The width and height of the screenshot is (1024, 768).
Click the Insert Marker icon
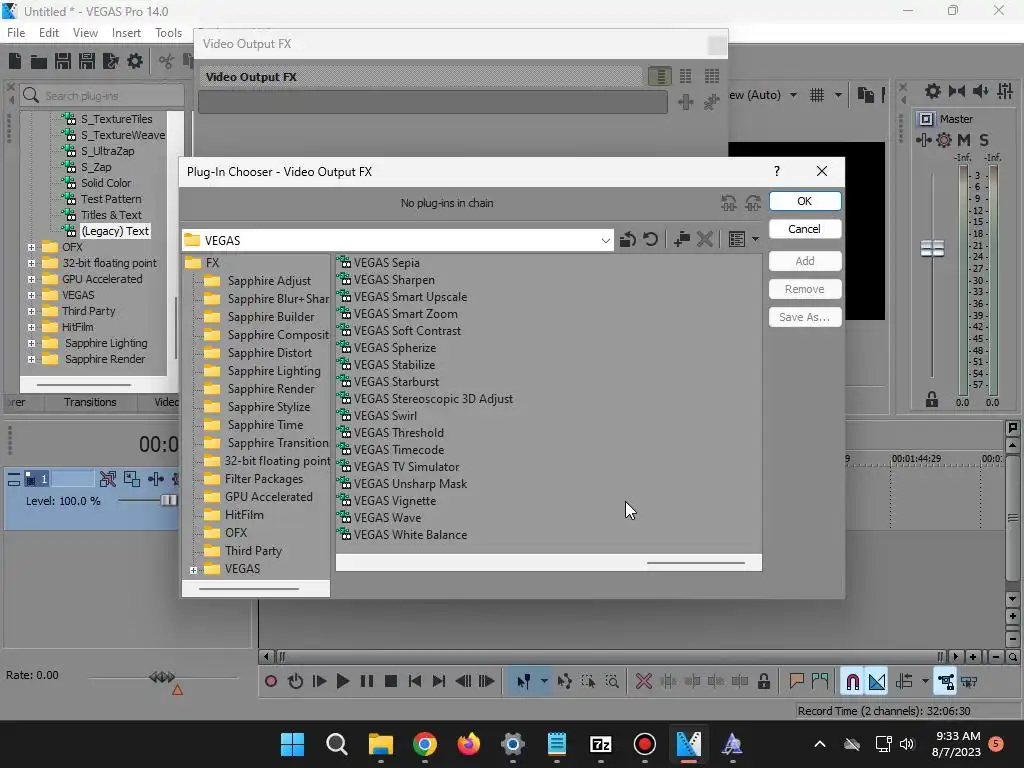[x=797, y=682]
